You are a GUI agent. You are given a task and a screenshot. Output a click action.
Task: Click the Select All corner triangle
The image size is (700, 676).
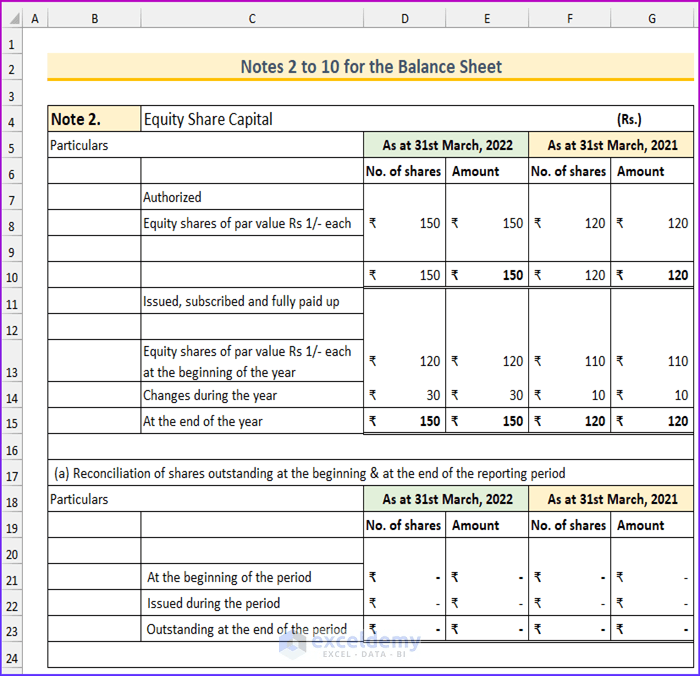click(x=14, y=19)
